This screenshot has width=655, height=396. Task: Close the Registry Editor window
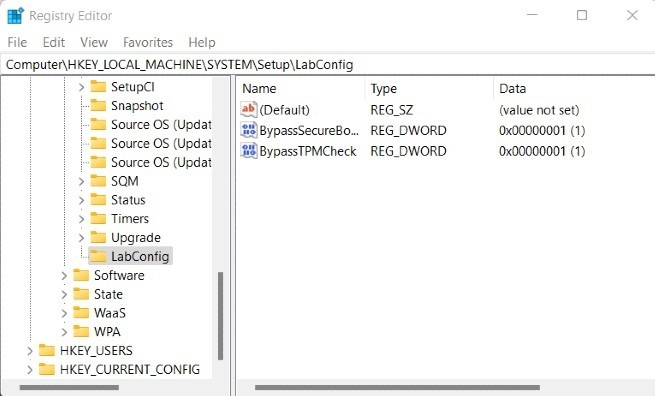[x=632, y=15]
